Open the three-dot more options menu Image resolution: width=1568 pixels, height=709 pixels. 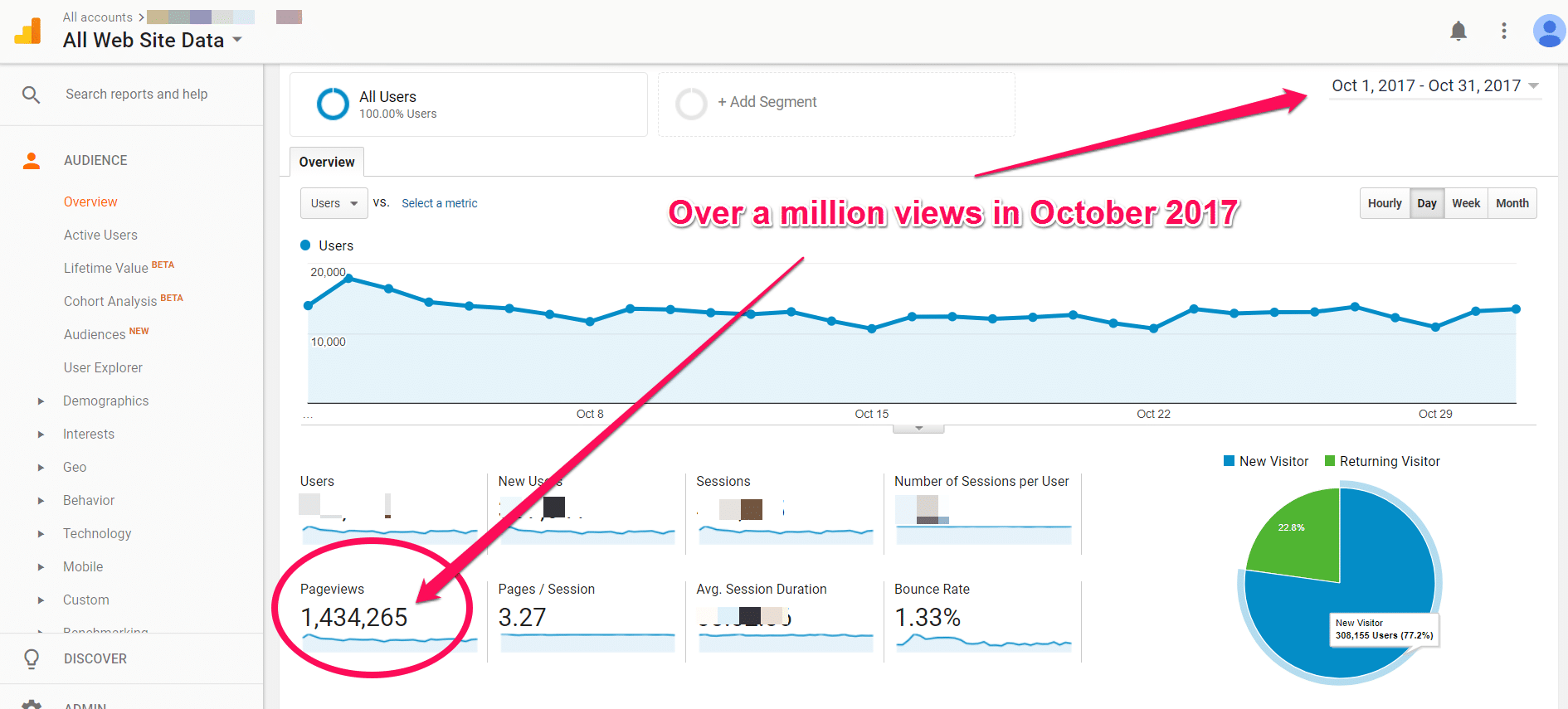pyautogui.click(x=1503, y=32)
